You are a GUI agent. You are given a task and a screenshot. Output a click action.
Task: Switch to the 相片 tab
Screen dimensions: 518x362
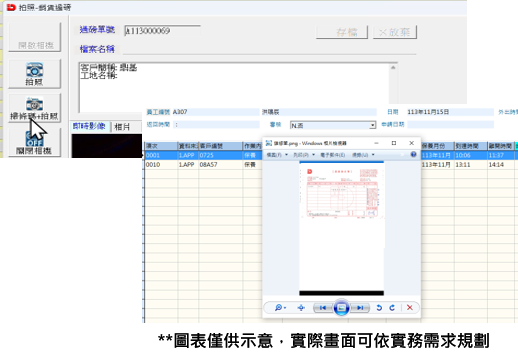[x=122, y=127]
